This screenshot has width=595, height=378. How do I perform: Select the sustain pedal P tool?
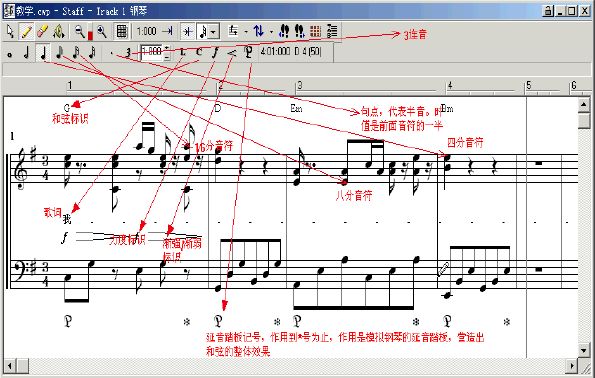coord(248,53)
